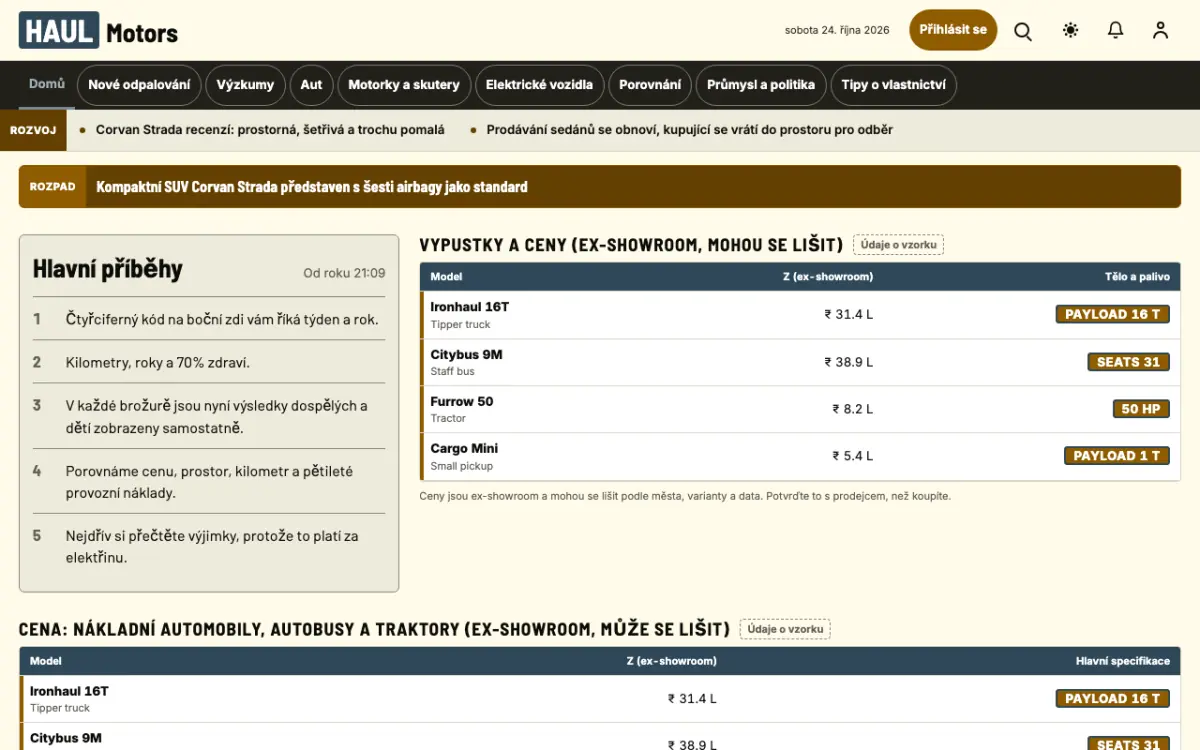This screenshot has width=1200, height=750.
Task: Click the 50 HP badge
Action: [1141, 409]
